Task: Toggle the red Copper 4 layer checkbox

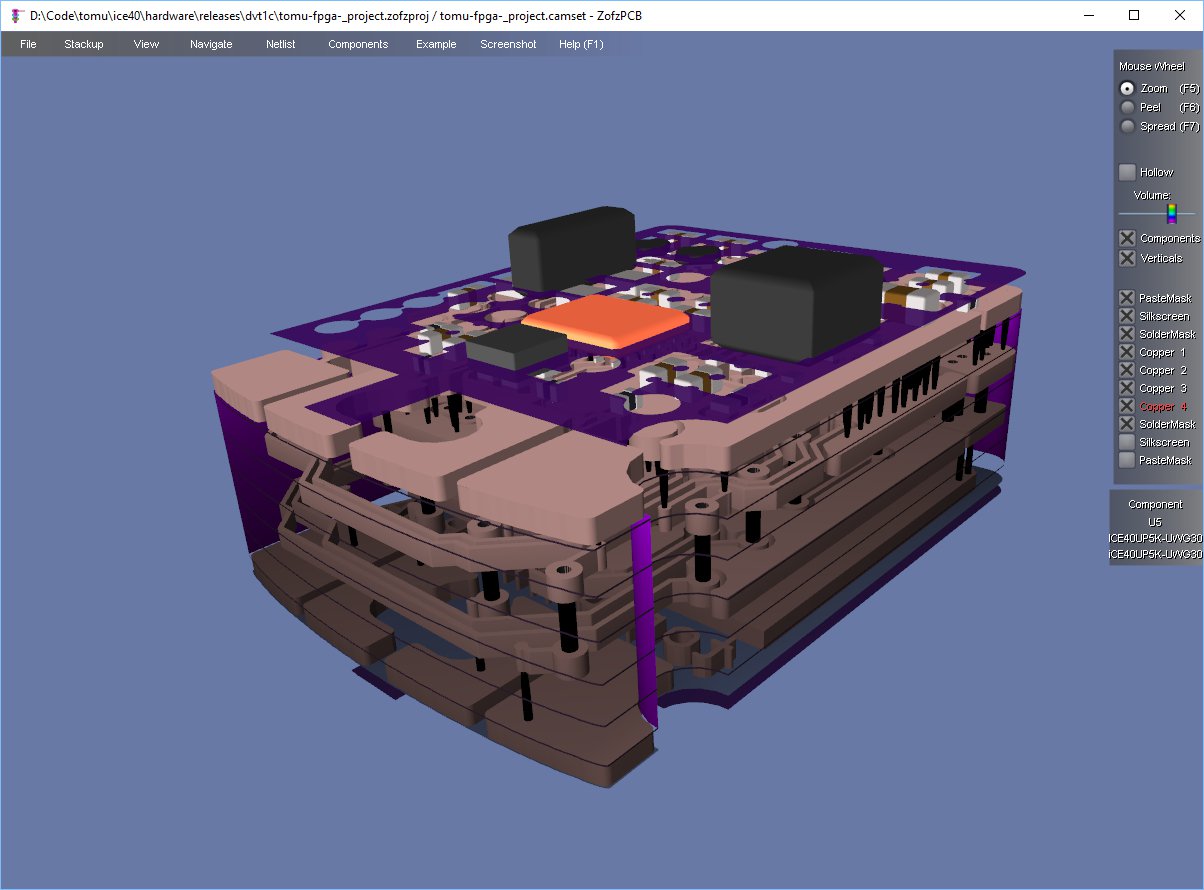Action: coord(1127,406)
